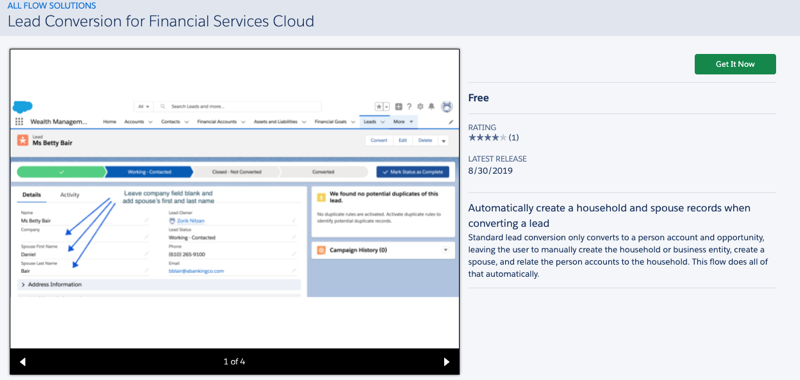Select the Leads navigation tab
The height and width of the screenshot is (380, 800).
coord(370,122)
